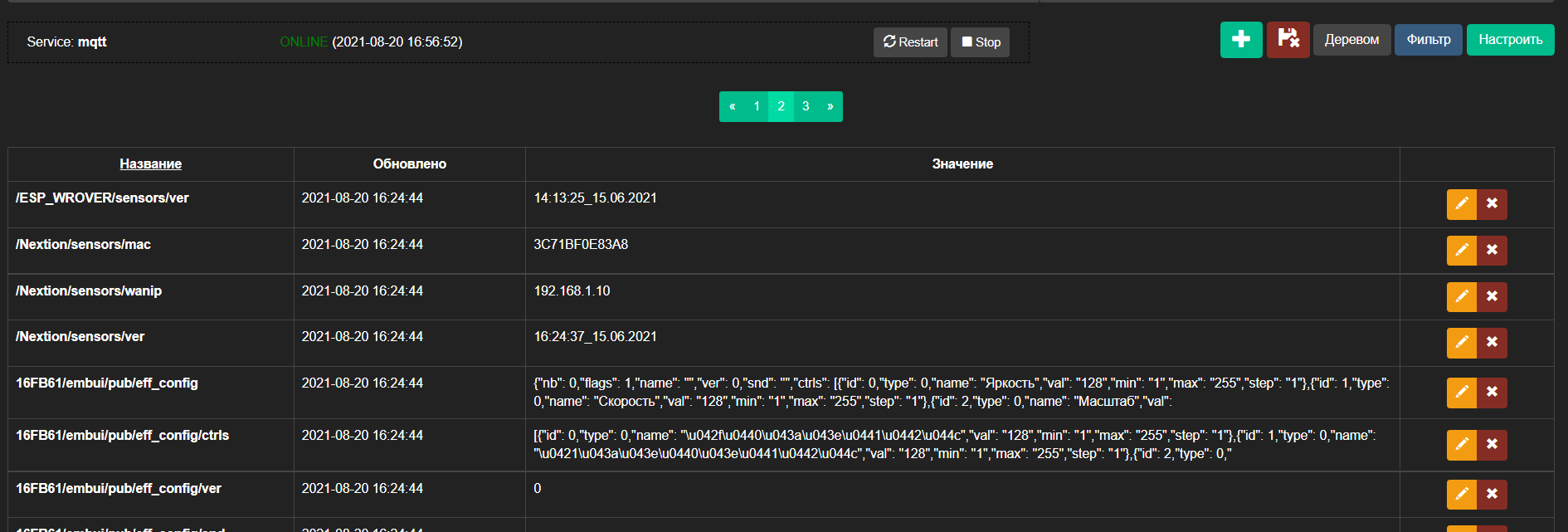Open the Фильтр filter options
The width and height of the screenshot is (1568, 532).
pos(1428,40)
